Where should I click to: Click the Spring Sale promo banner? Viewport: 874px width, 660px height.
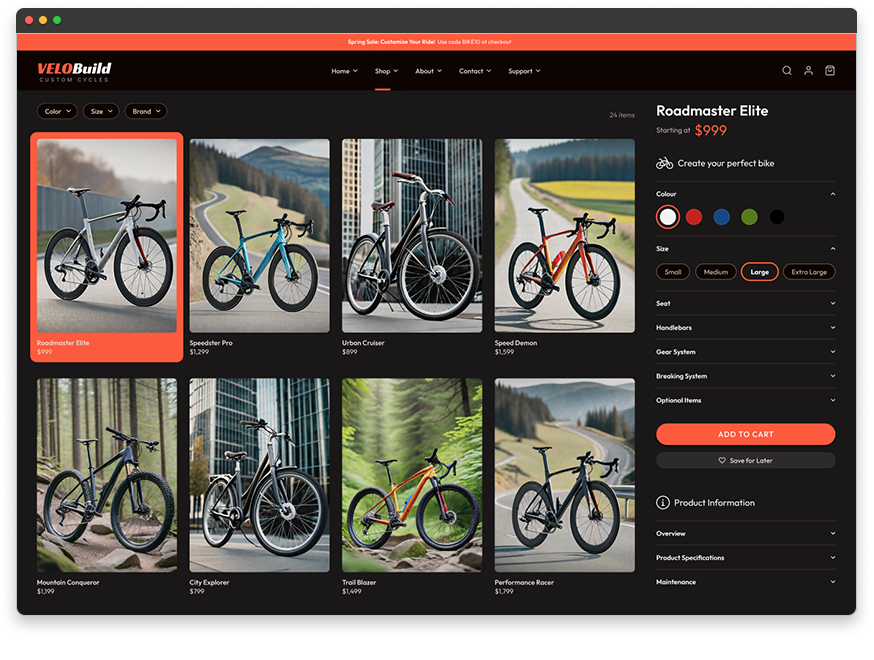[436, 42]
